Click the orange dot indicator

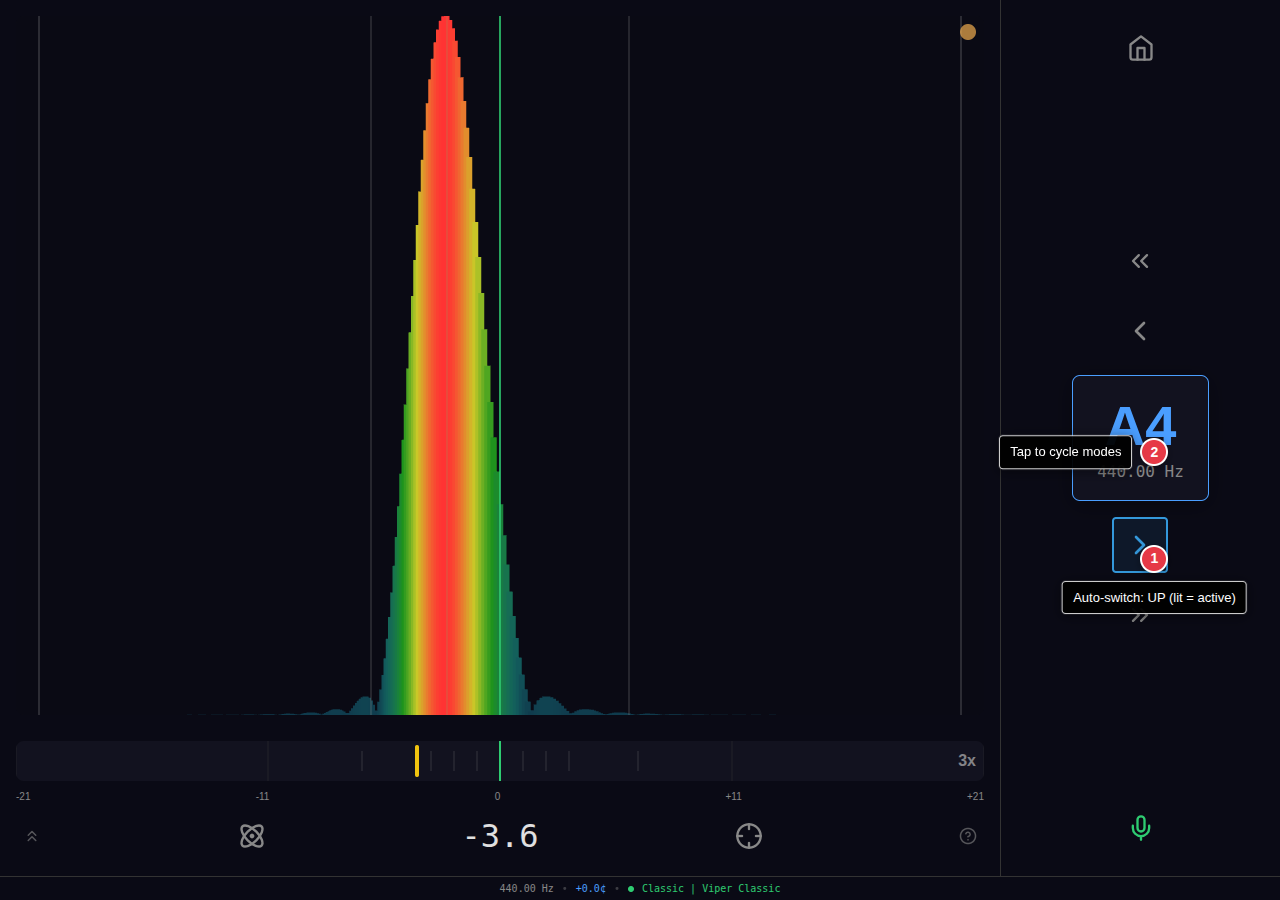968,32
